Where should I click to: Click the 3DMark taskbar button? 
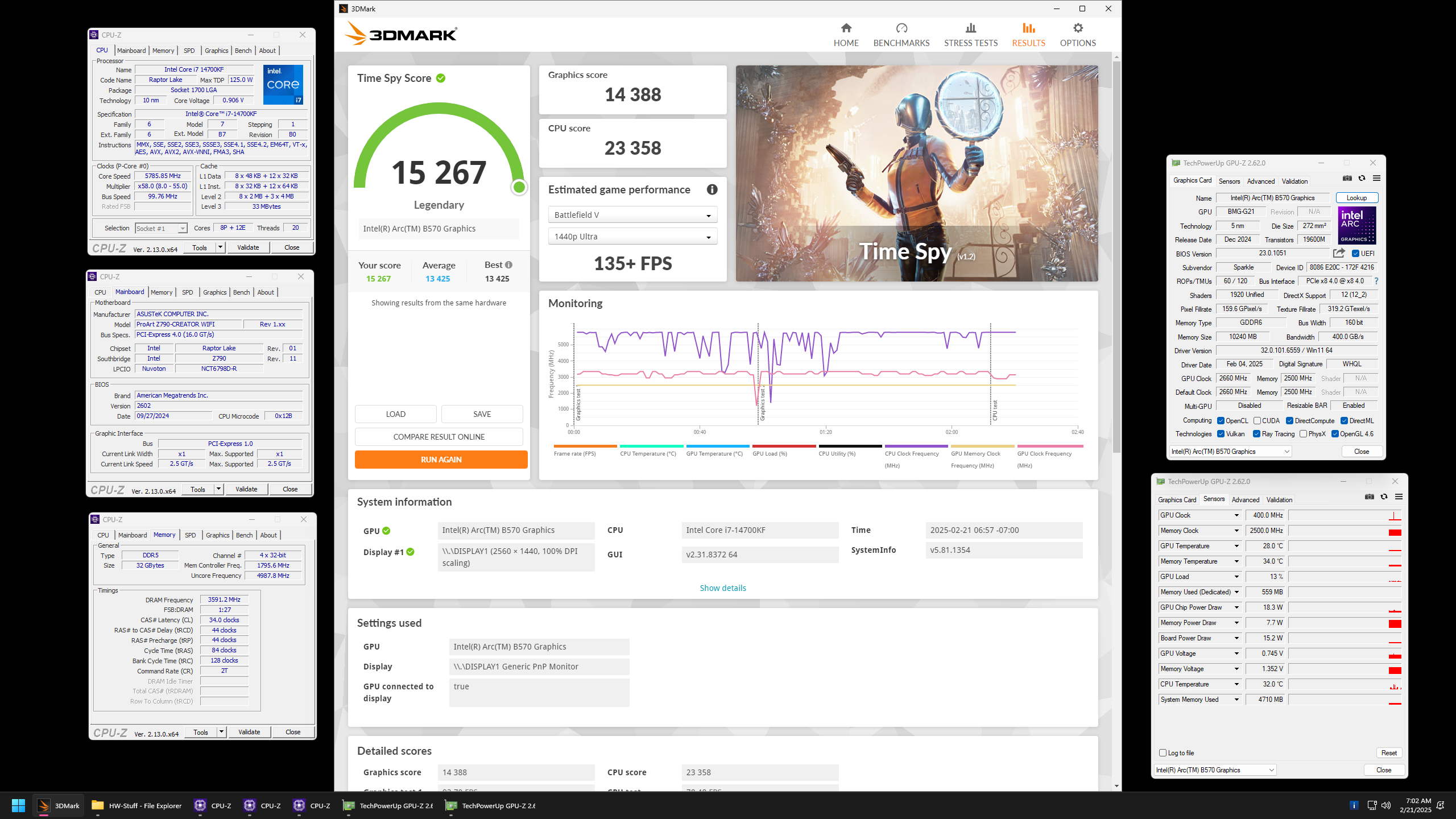[58, 805]
